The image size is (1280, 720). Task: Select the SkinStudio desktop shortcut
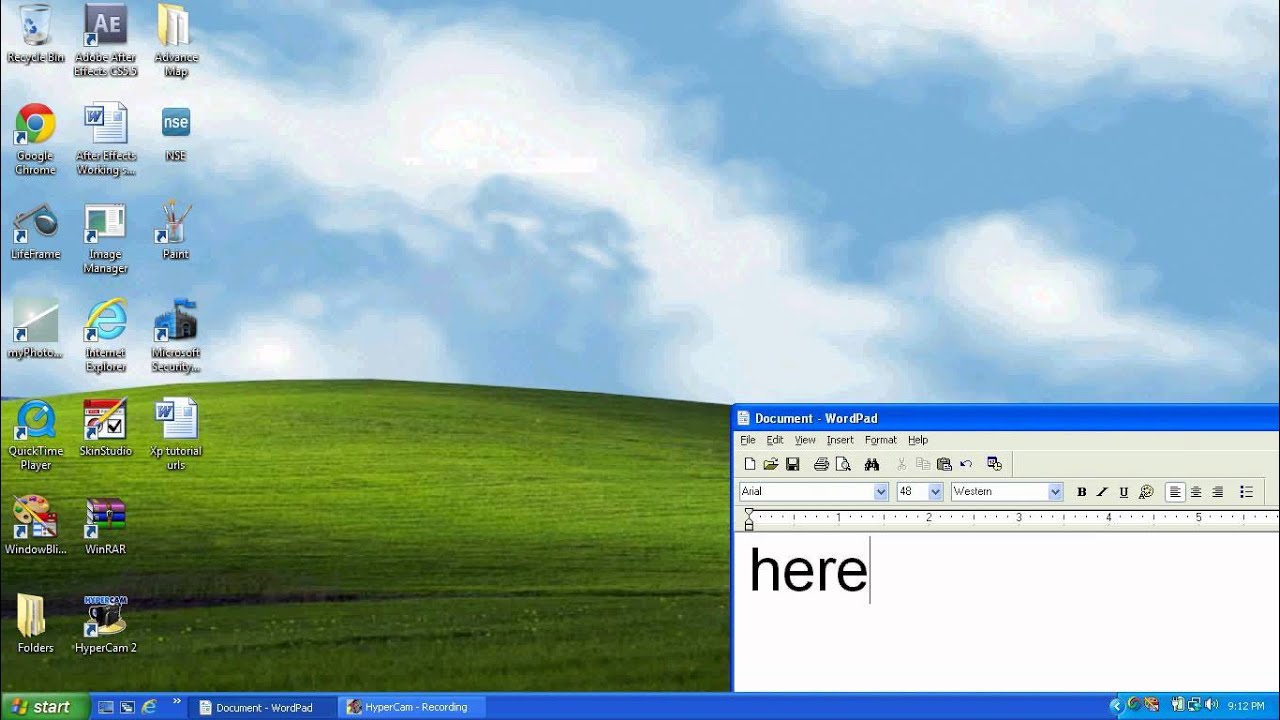tap(105, 428)
